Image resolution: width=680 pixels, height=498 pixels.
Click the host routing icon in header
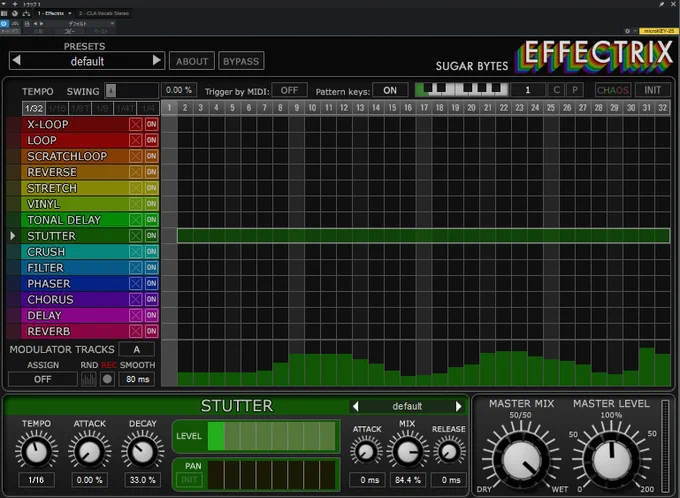[26, 13]
